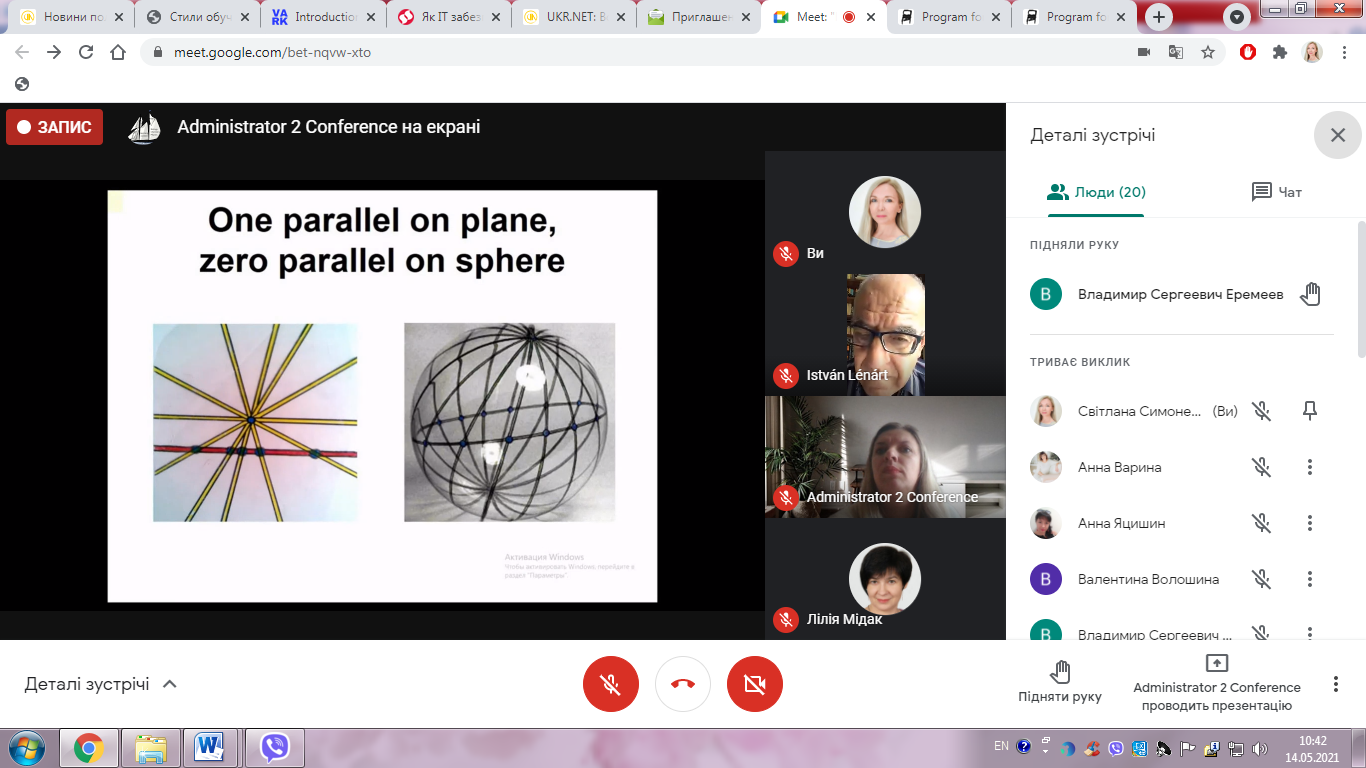Go back to the previous page

coord(22,52)
